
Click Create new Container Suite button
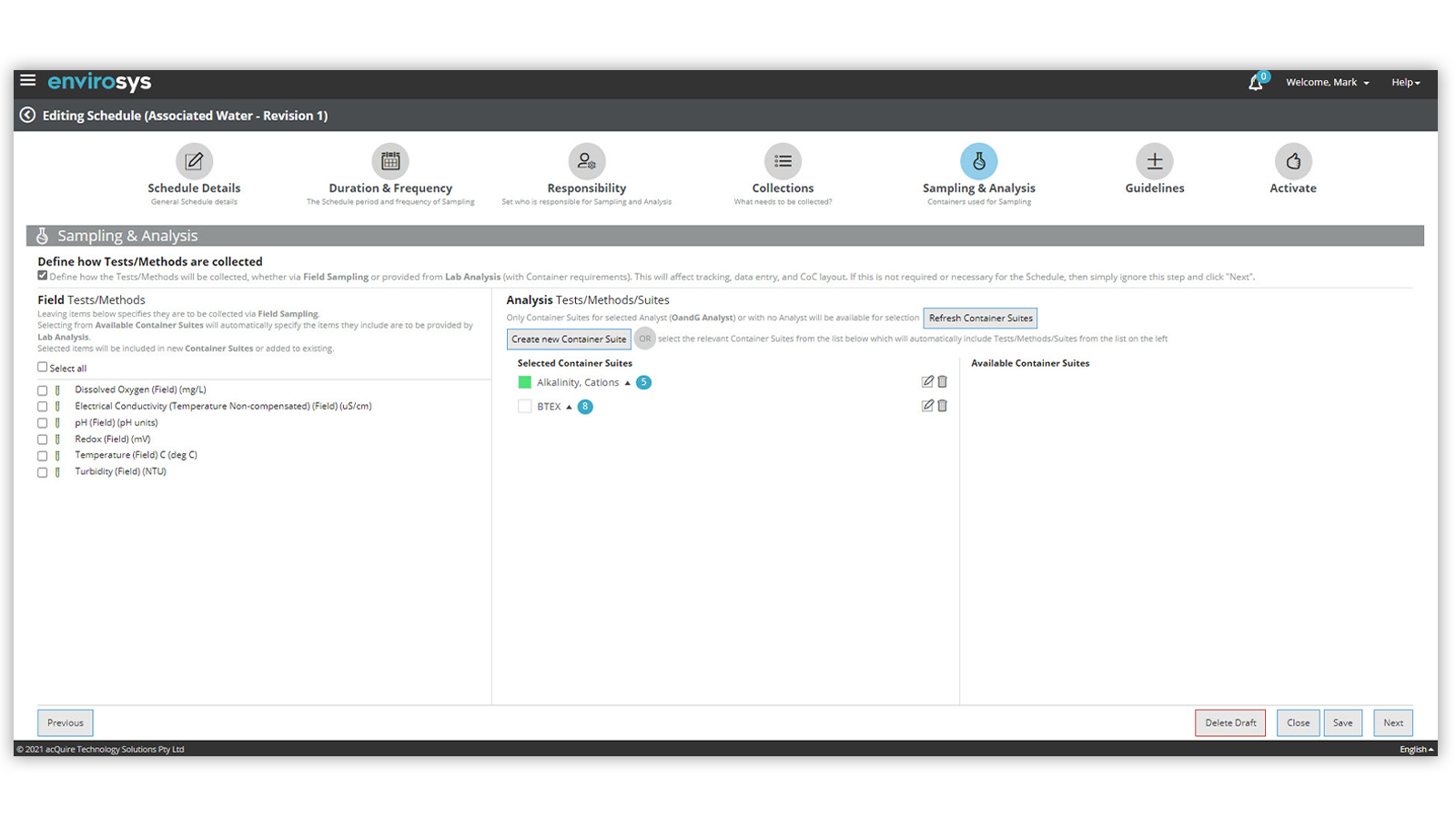(569, 339)
